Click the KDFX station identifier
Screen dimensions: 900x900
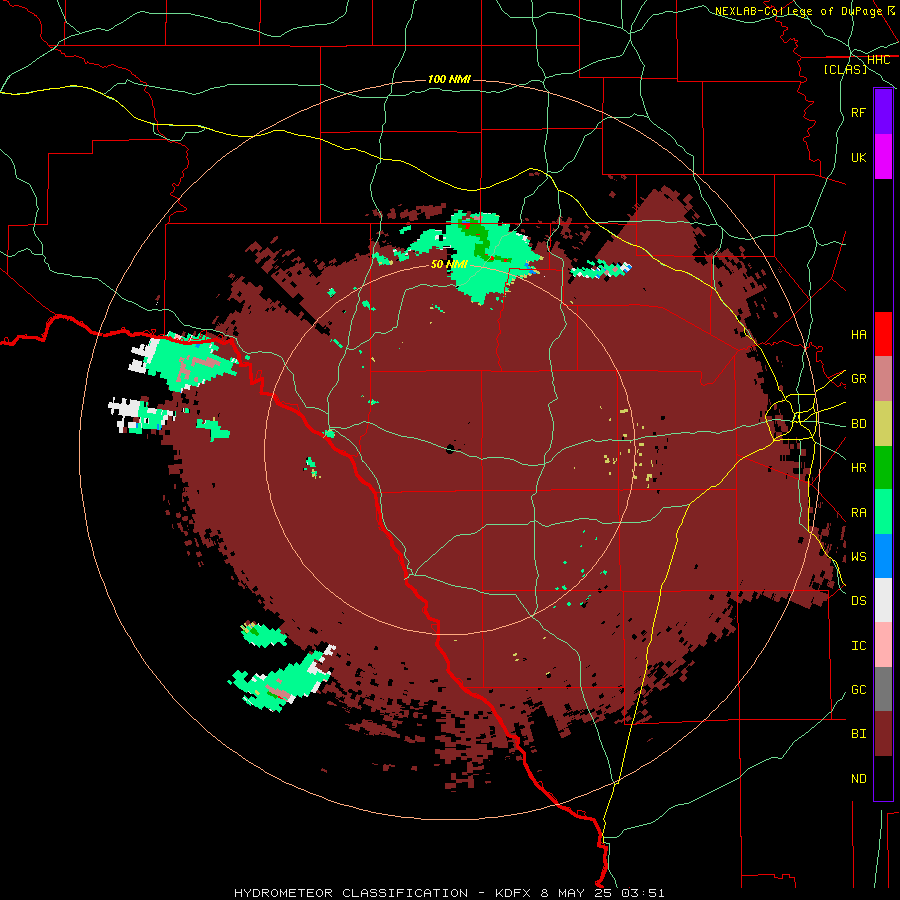515,893
